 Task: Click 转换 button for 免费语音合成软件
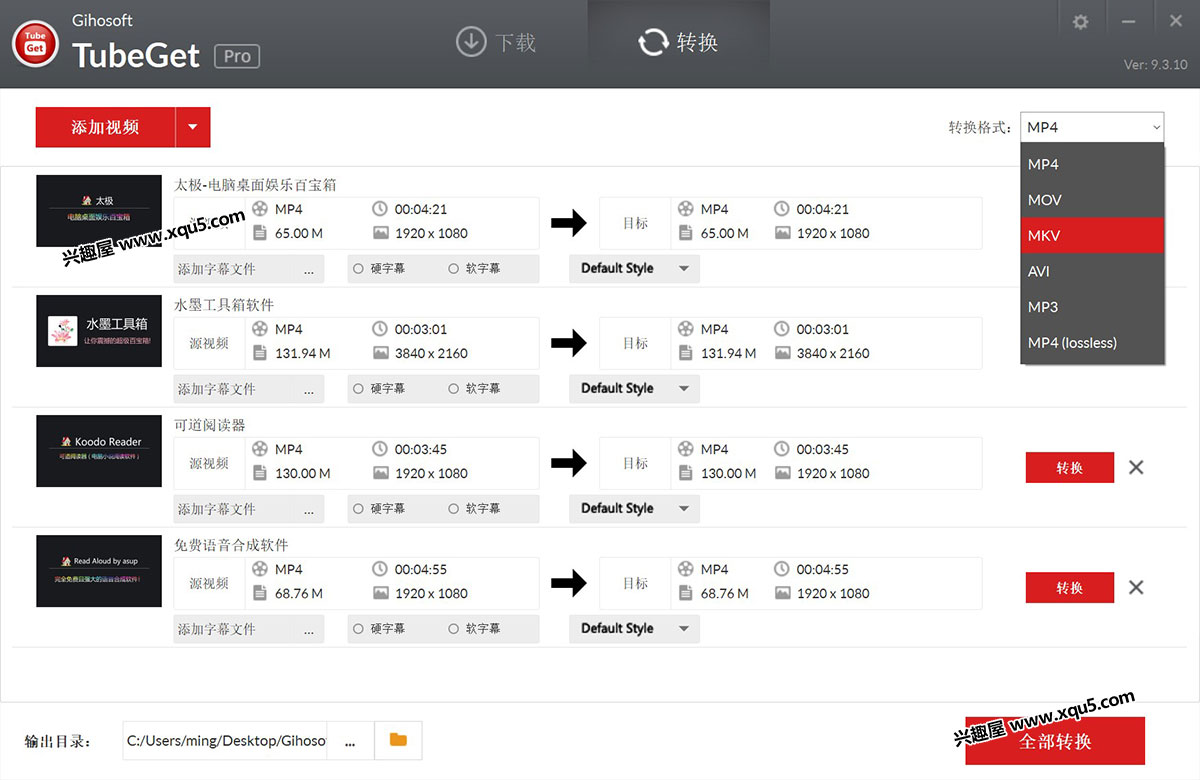tap(1070, 587)
